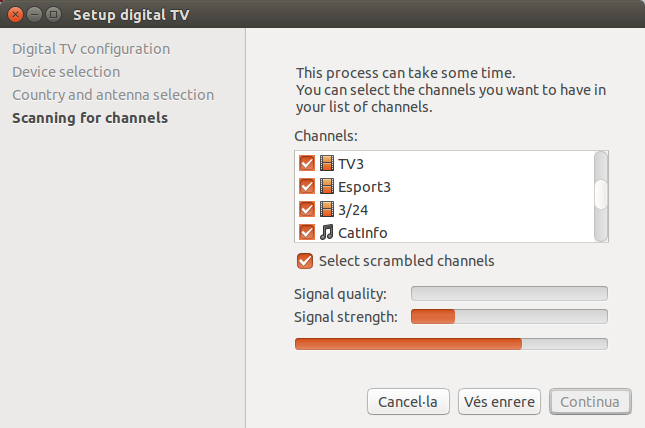Click the CatInfo radio music note icon
This screenshot has height=428, width=645.
coord(327,232)
